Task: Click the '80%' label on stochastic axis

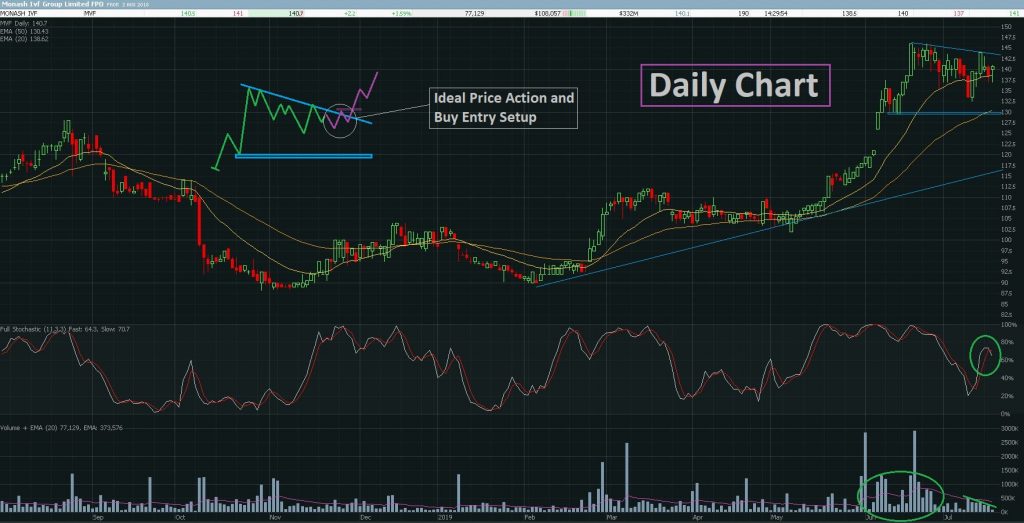Action: 1006,342
